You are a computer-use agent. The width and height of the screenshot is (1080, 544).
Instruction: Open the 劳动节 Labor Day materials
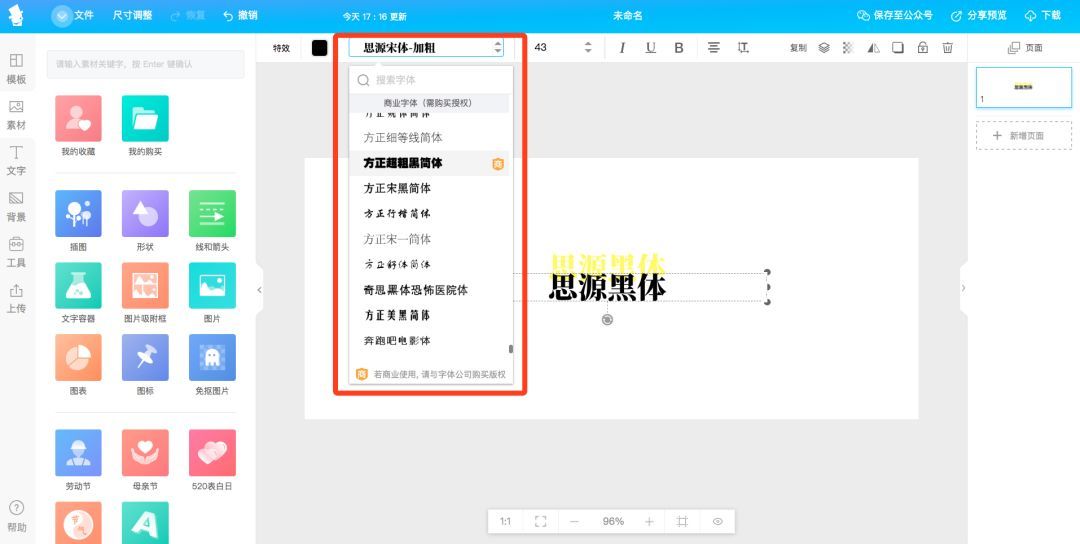coord(79,461)
